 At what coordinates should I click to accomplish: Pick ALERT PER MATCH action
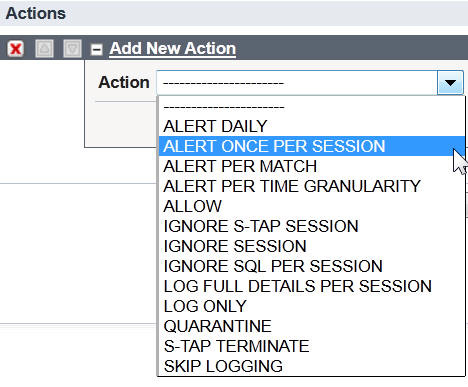(312, 166)
